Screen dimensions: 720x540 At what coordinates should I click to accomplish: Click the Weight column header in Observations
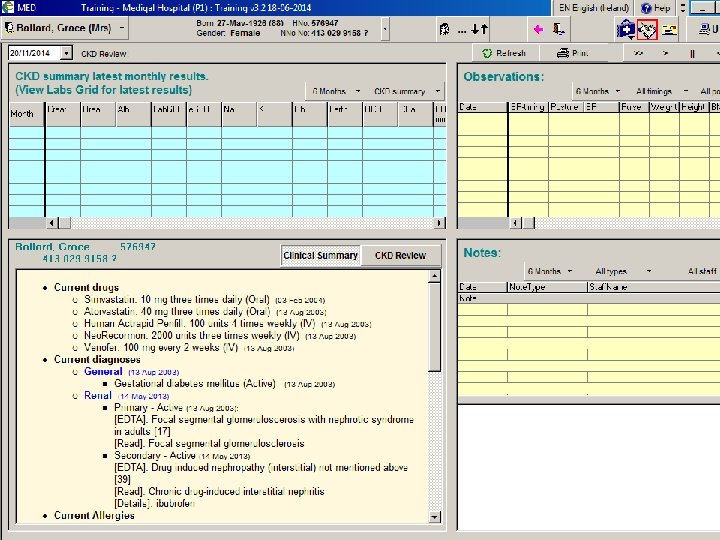point(664,107)
